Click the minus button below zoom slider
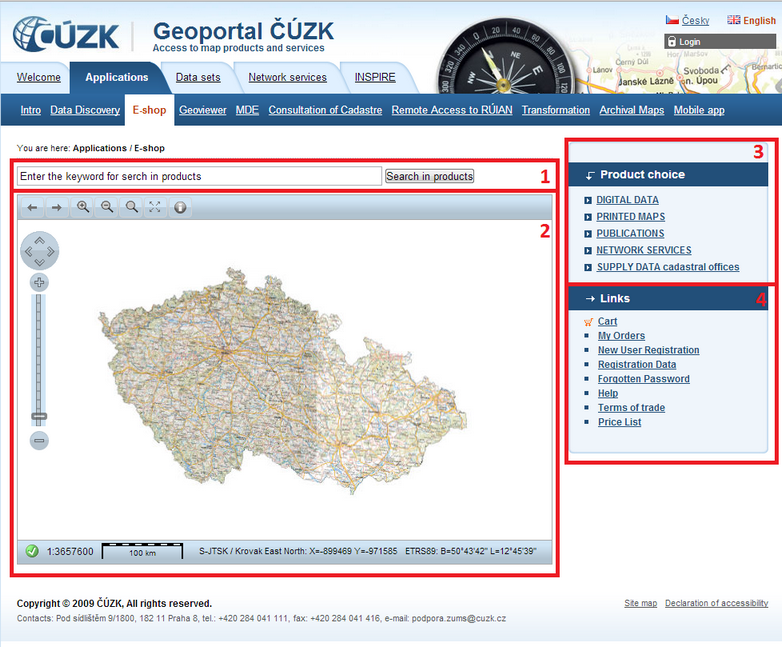The width and height of the screenshot is (782, 647). [40, 440]
